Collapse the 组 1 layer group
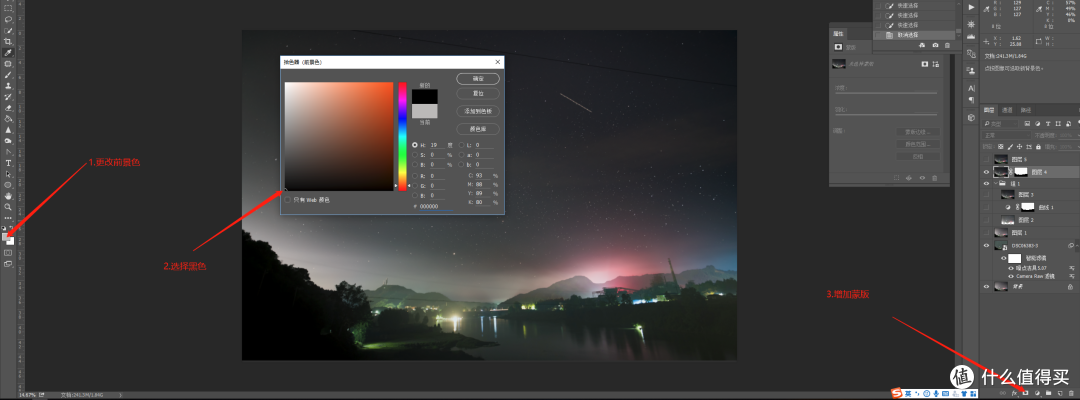The height and width of the screenshot is (400, 1080). pos(995,184)
